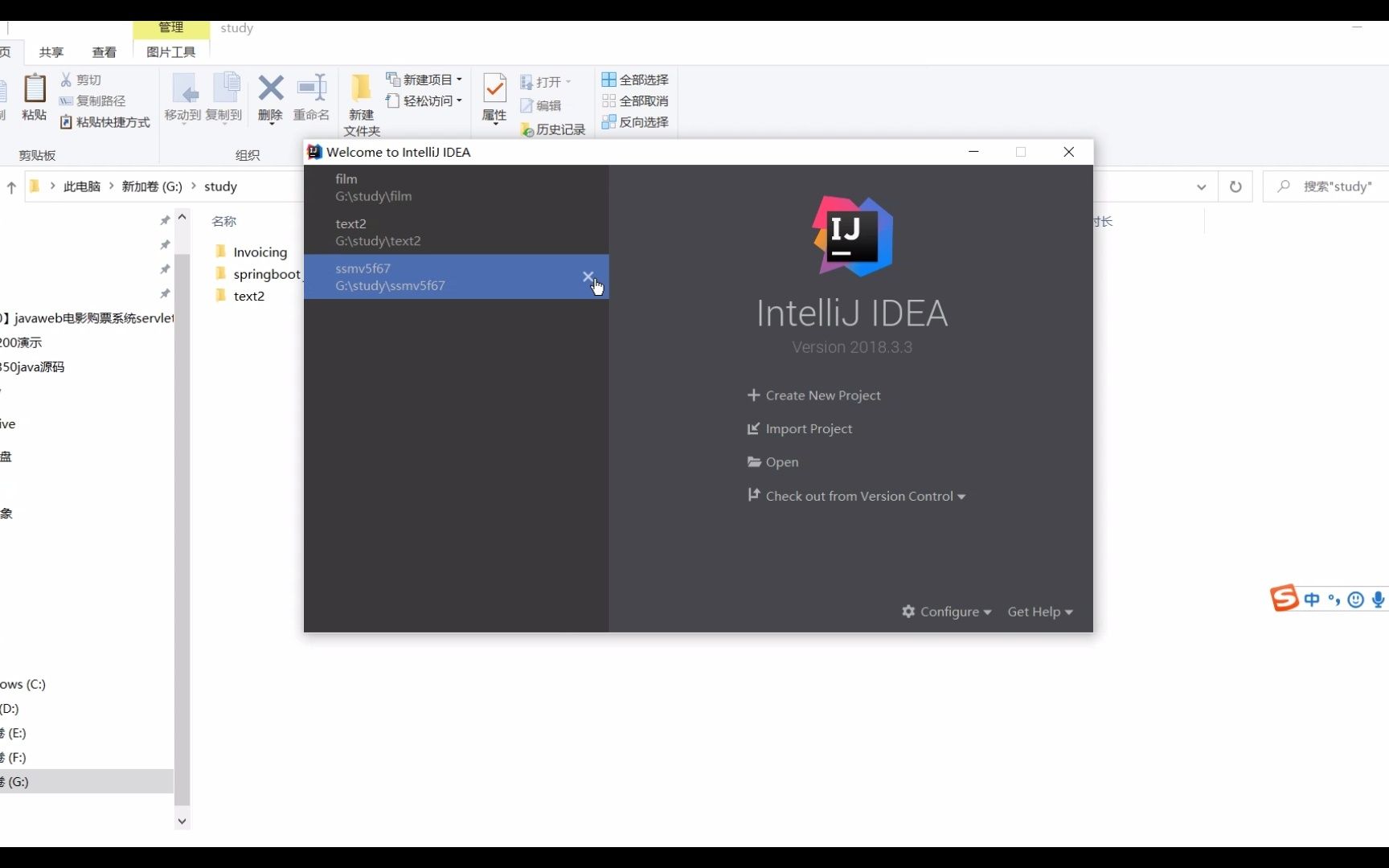Image resolution: width=1389 pixels, height=868 pixels.
Task: Select the text2 folder in Explorer
Action: click(240, 296)
